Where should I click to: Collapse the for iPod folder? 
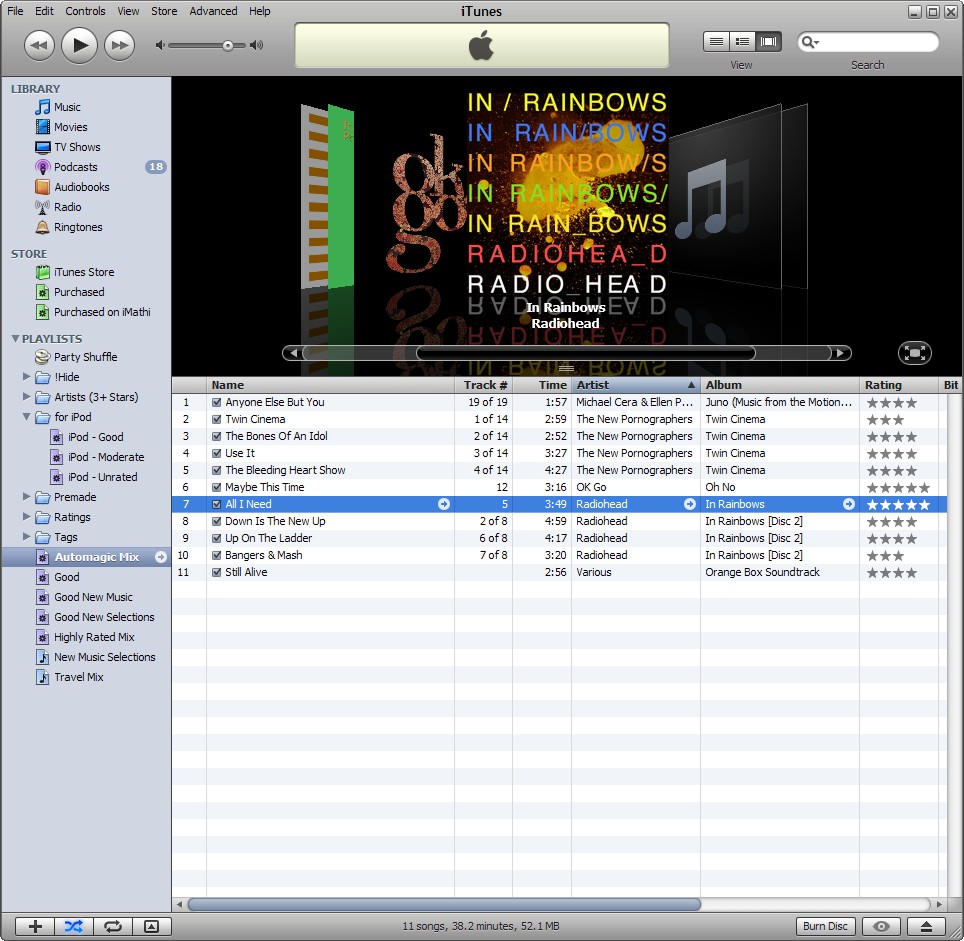tap(26, 417)
